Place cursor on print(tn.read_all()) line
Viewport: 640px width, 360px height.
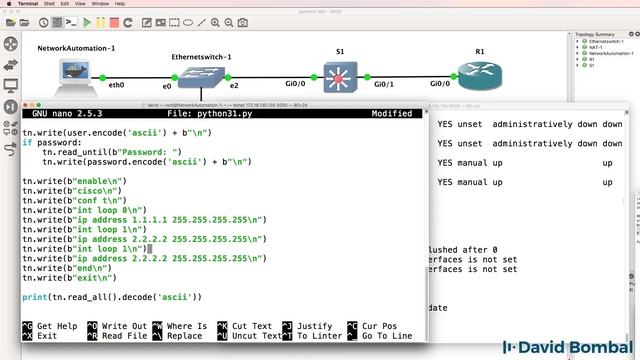point(112,297)
